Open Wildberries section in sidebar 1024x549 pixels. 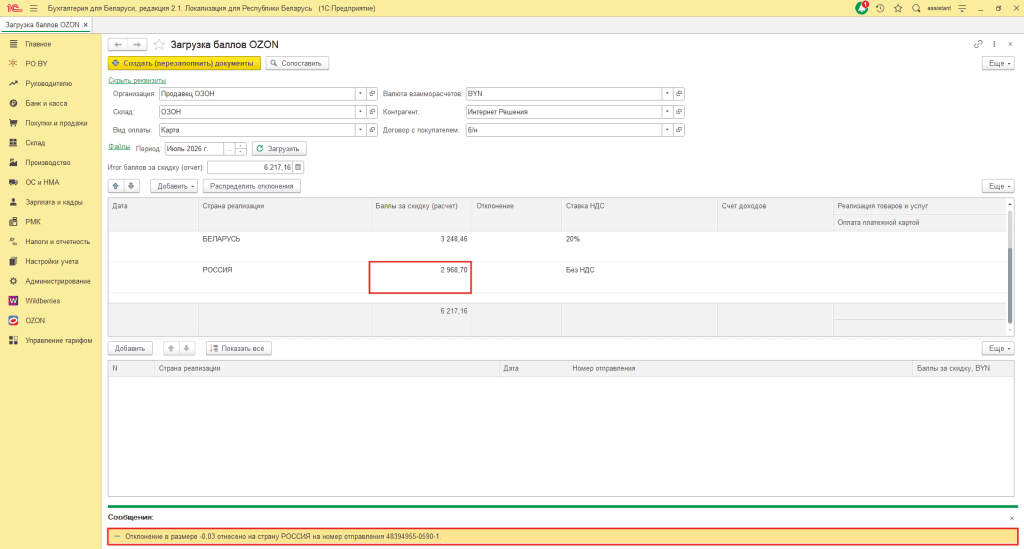click(42, 301)
